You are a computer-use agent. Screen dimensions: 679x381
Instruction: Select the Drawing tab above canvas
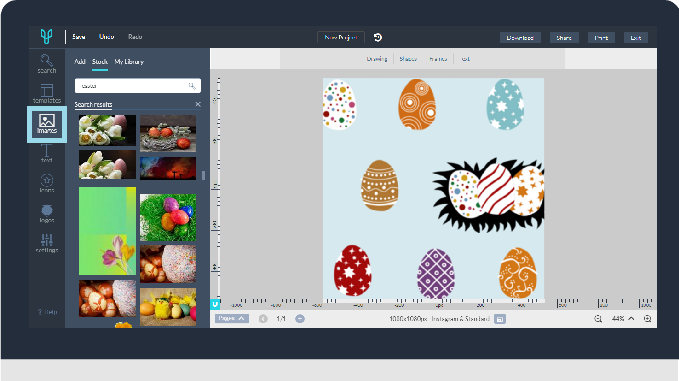(377, 59)
